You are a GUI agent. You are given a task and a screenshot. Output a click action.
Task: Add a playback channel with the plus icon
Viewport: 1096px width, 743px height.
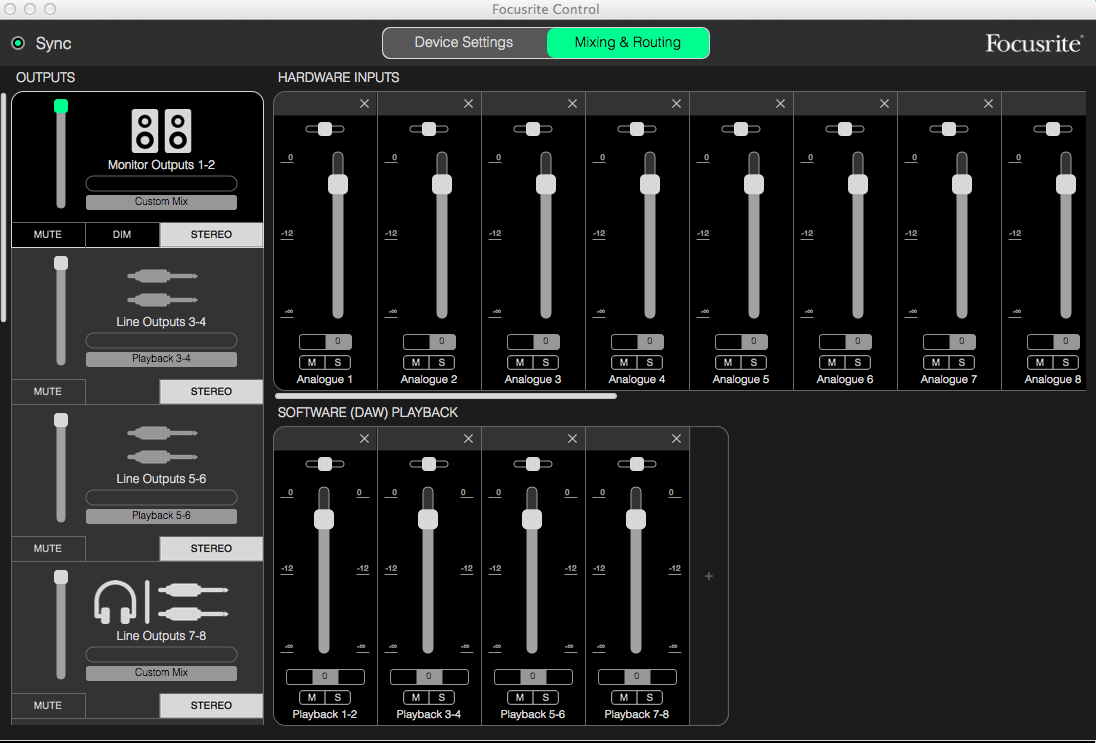(709, 576)
